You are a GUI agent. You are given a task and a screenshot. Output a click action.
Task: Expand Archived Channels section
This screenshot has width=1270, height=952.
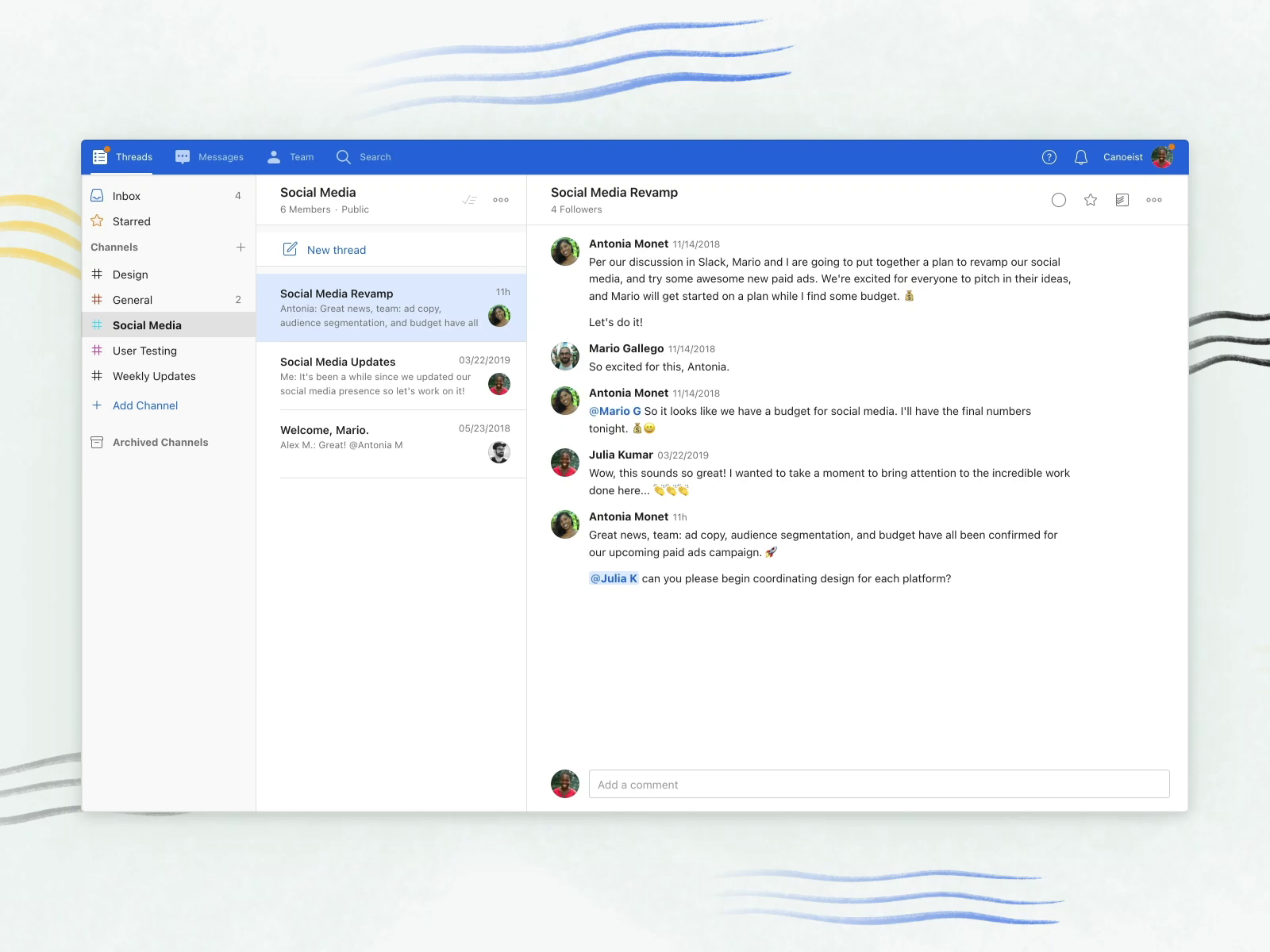pyautogui.click(x=160, y=443)
